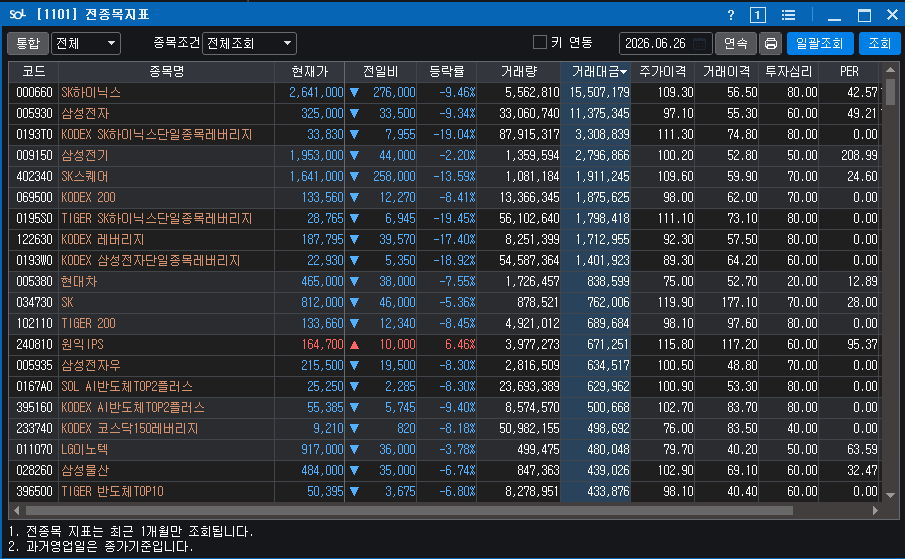Click the 일괄조회 button

pyautogui.click(x=820, y=43)
